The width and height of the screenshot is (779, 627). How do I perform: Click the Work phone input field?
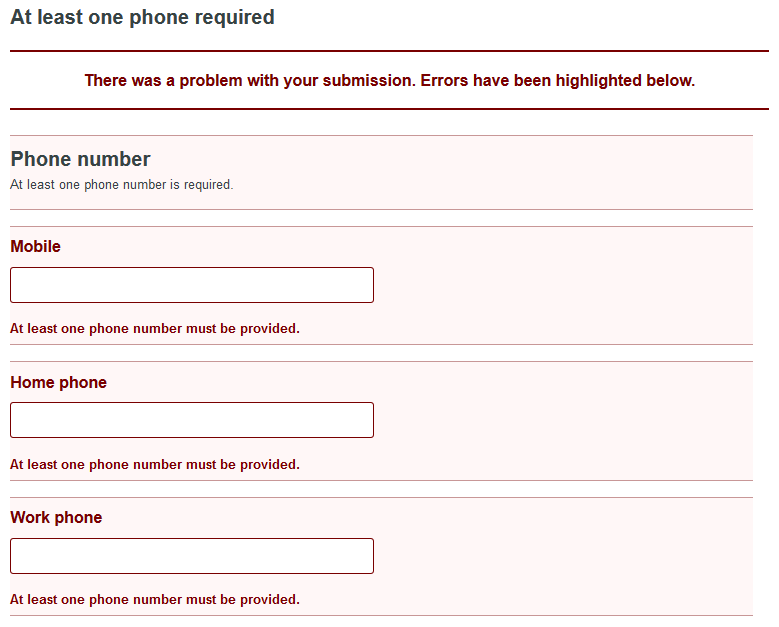click(x=192, y=556)
